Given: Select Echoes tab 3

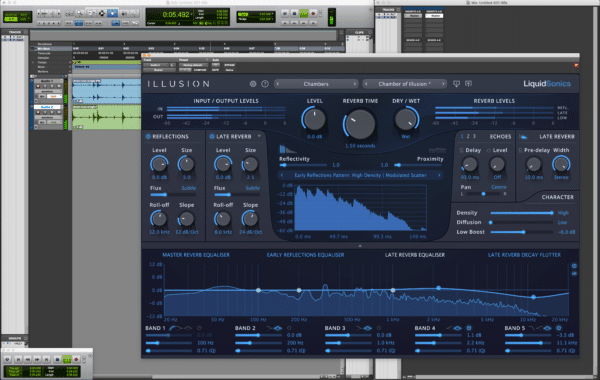Looking at the screenshot, I should tap(474, 136).
